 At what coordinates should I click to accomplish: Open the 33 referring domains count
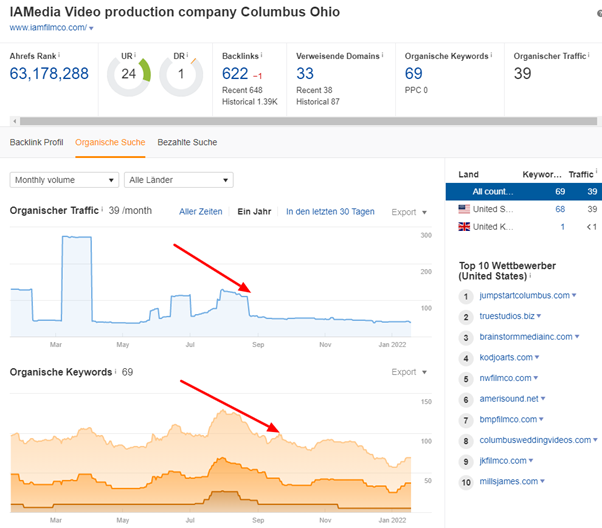(305, 73)
